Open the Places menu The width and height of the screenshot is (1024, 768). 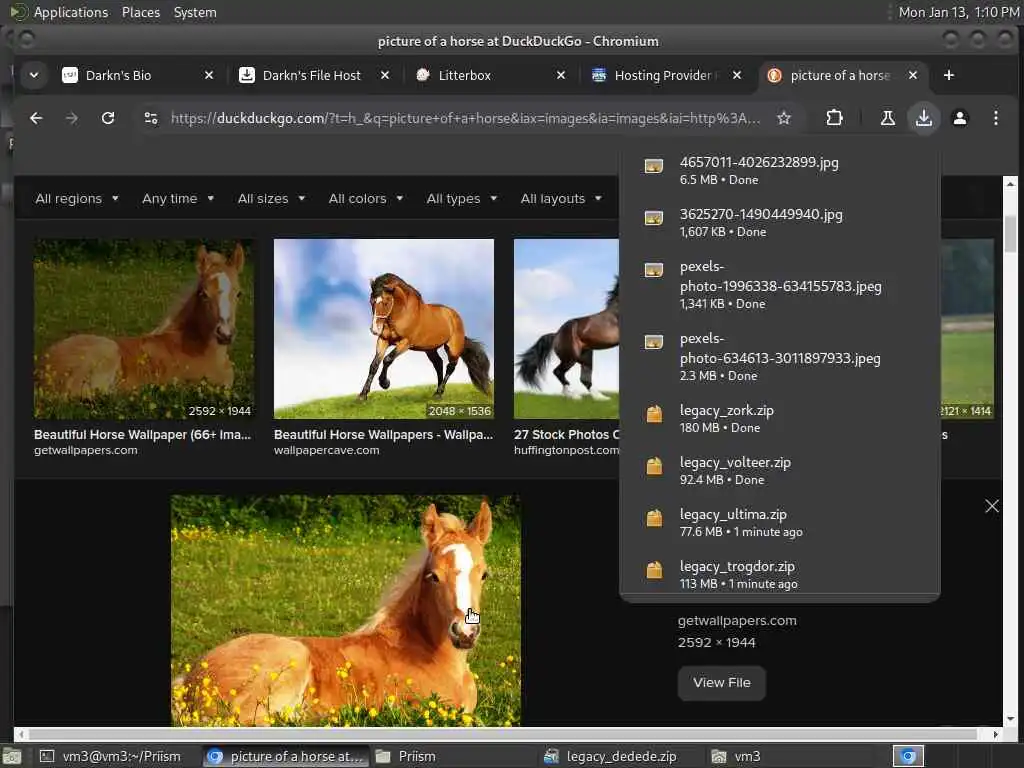141,12
